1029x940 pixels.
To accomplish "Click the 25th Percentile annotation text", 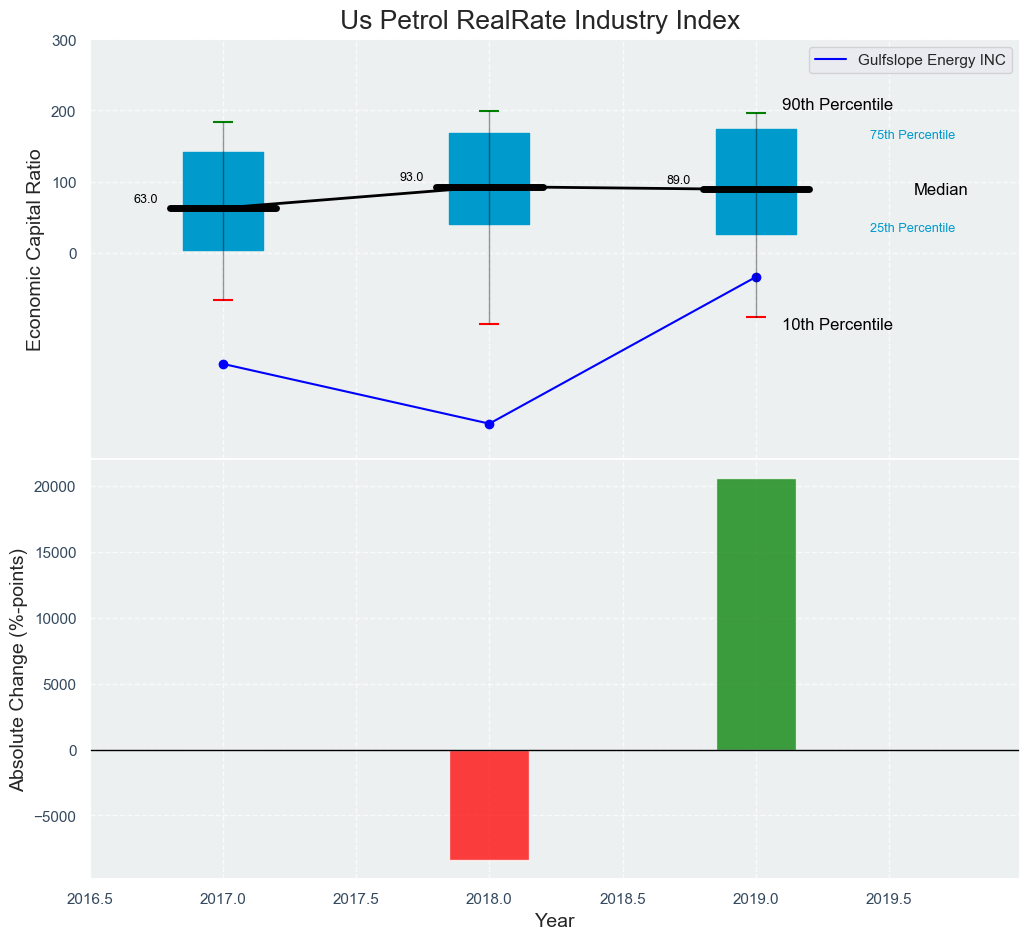I will click(x=912, y=228).
